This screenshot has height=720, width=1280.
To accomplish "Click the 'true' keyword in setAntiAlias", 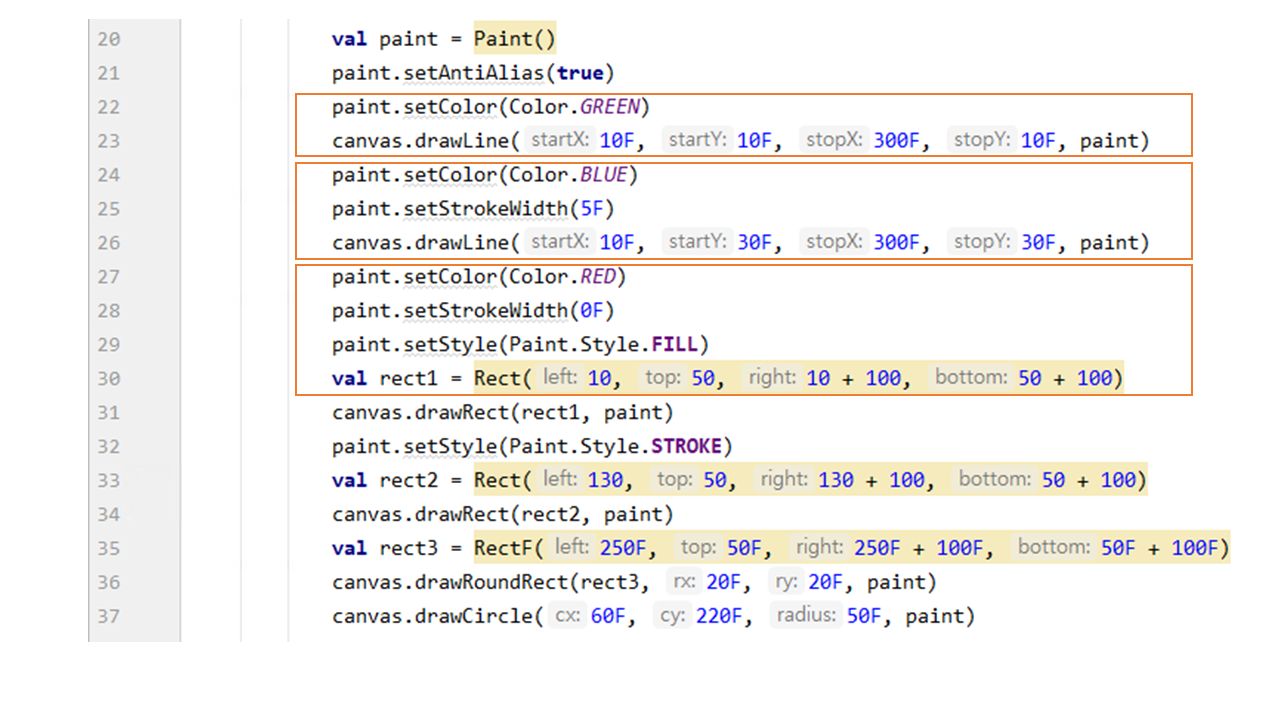I will [580, 73].
